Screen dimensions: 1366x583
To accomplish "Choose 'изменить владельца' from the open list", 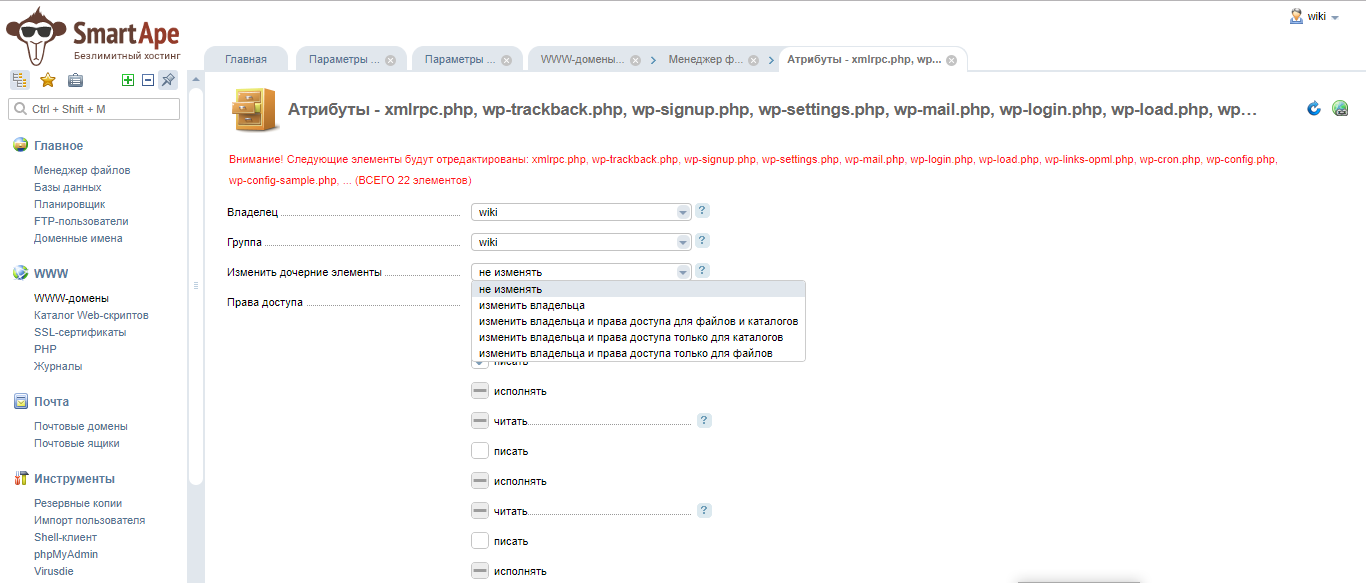I will (532, 305).
